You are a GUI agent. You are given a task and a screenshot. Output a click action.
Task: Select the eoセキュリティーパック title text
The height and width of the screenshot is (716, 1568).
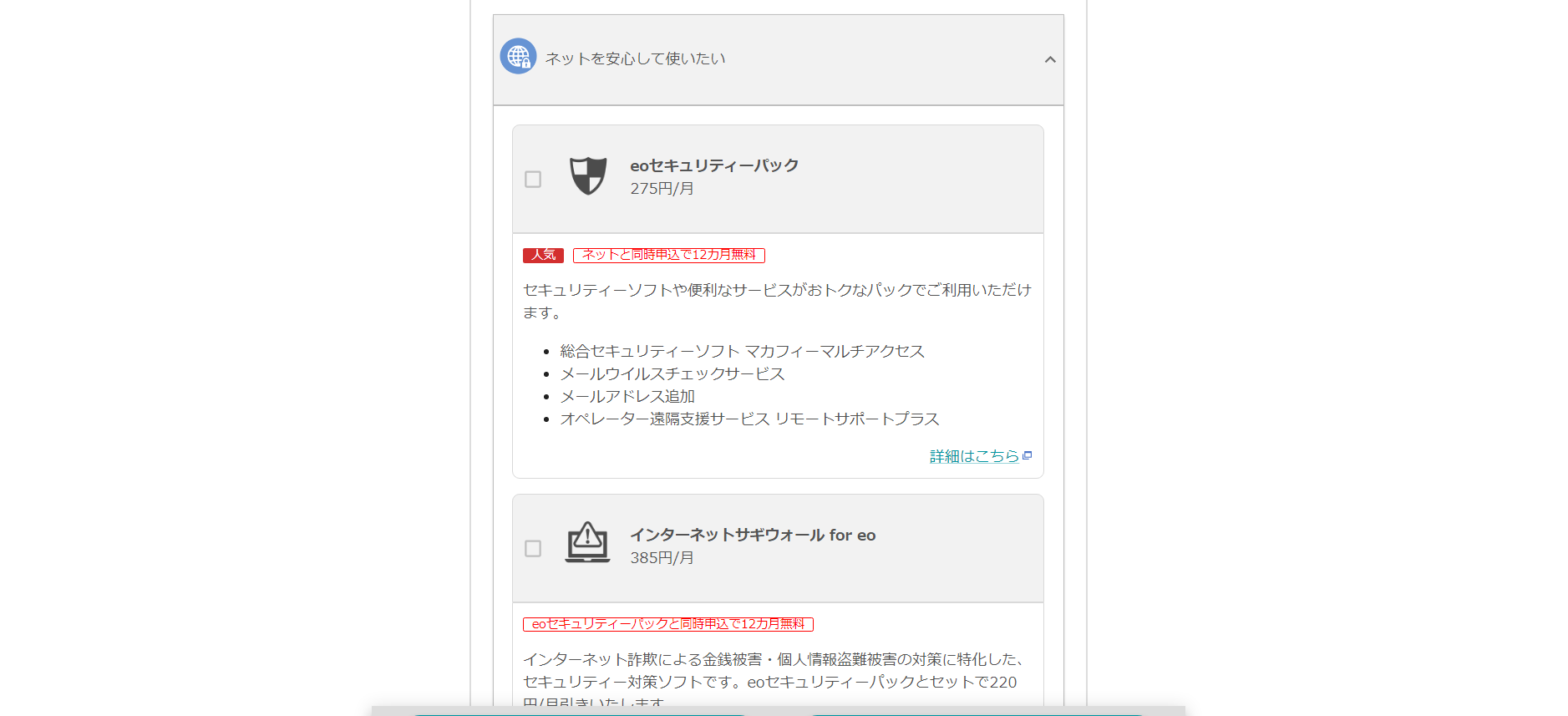click(x=714, y=165)
